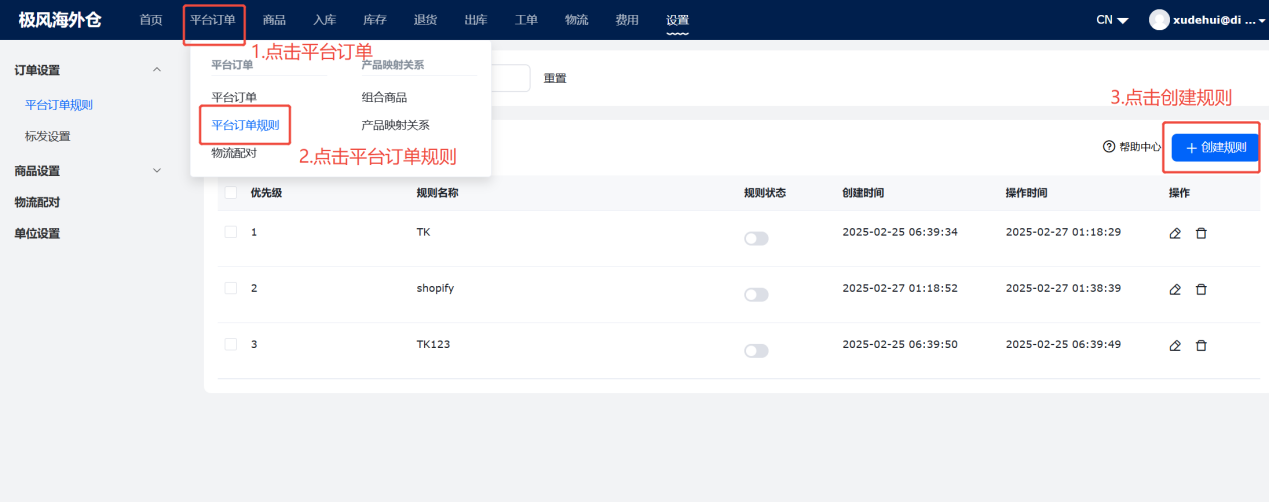The width and height of the screenshot is (1269, 502).
Task: Delete the TK rule via trash icon
Action: point(1201,233)
